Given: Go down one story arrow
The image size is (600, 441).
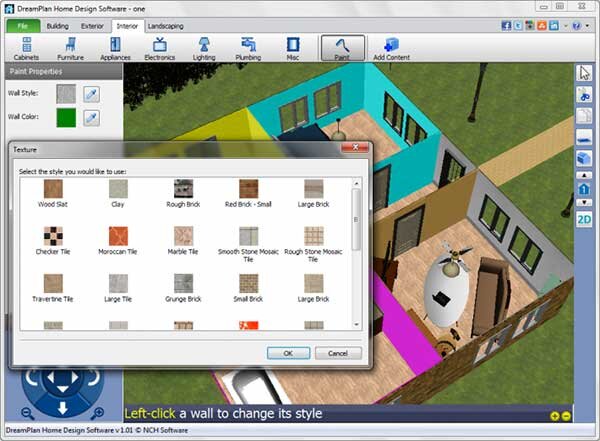Looking at the screenshot, I should pos(584,203).
